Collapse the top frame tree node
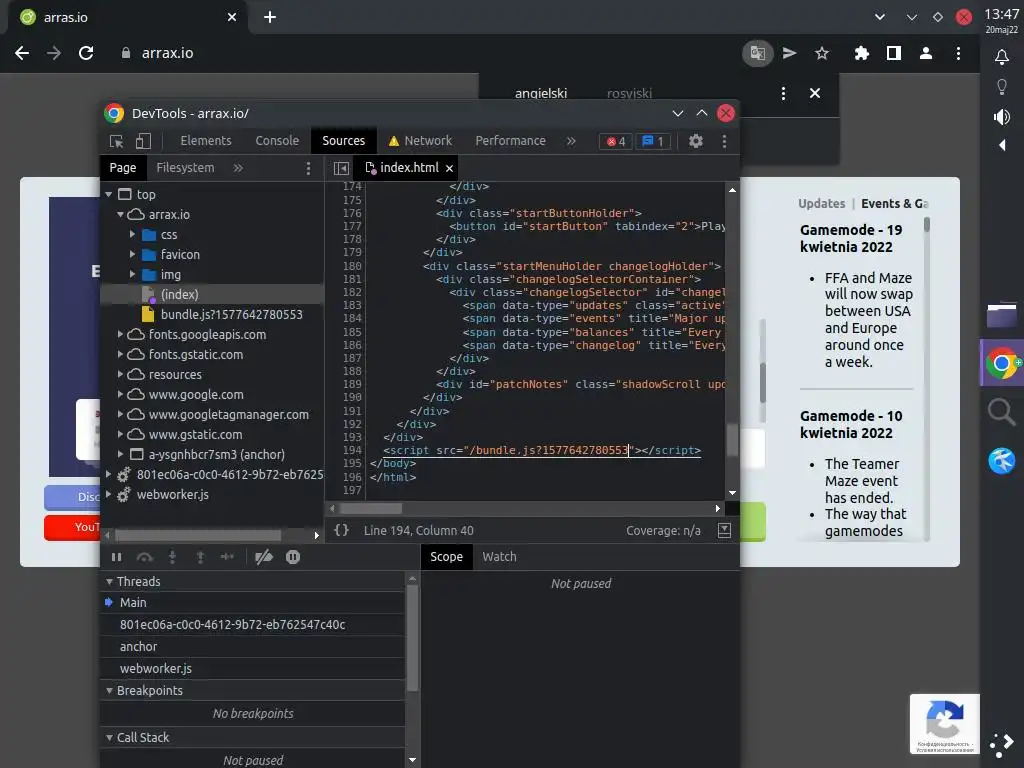This screenshot has height=768, width=1024. 108,195
